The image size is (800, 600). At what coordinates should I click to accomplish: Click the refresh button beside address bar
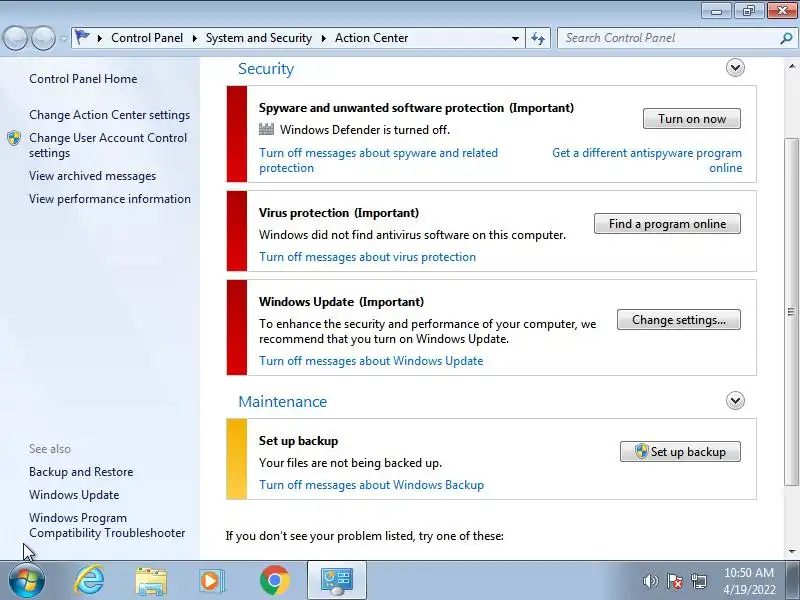click(538, 38)
